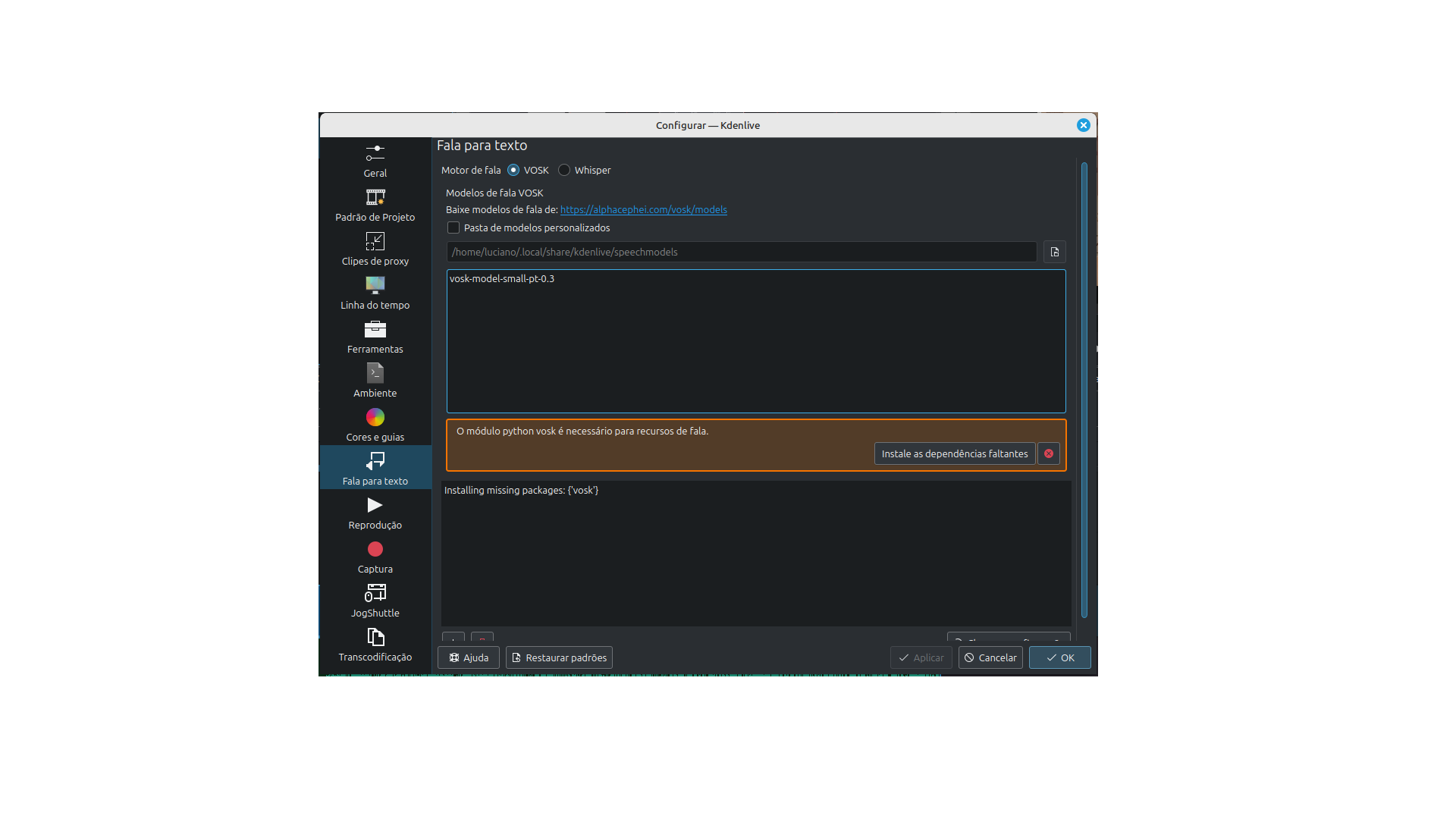Click Restaurar padrões button
The width and height of the screenshot is (1456, 819).
(559, 657)
